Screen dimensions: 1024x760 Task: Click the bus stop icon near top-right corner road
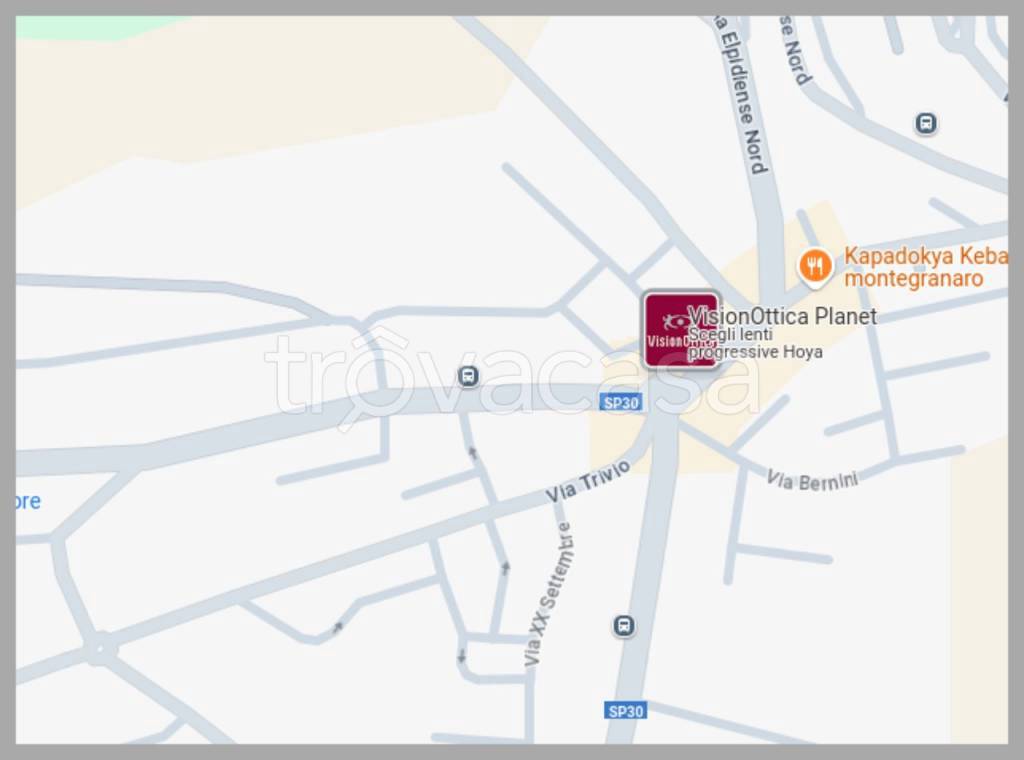pos(925,123)
